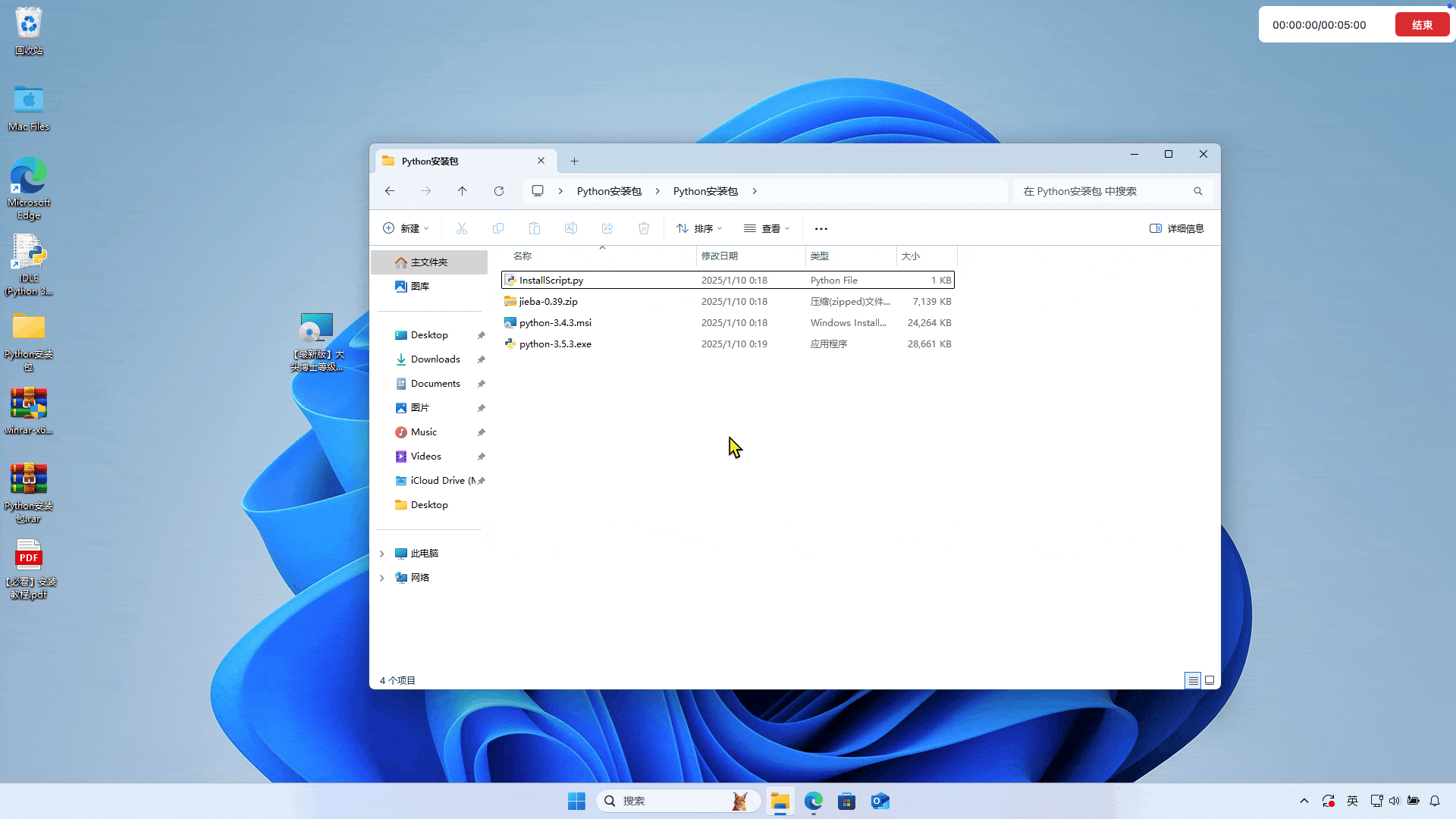
Task: Open the three-dots more options menu
Action: pyautogui.click(x=821, y=228)
